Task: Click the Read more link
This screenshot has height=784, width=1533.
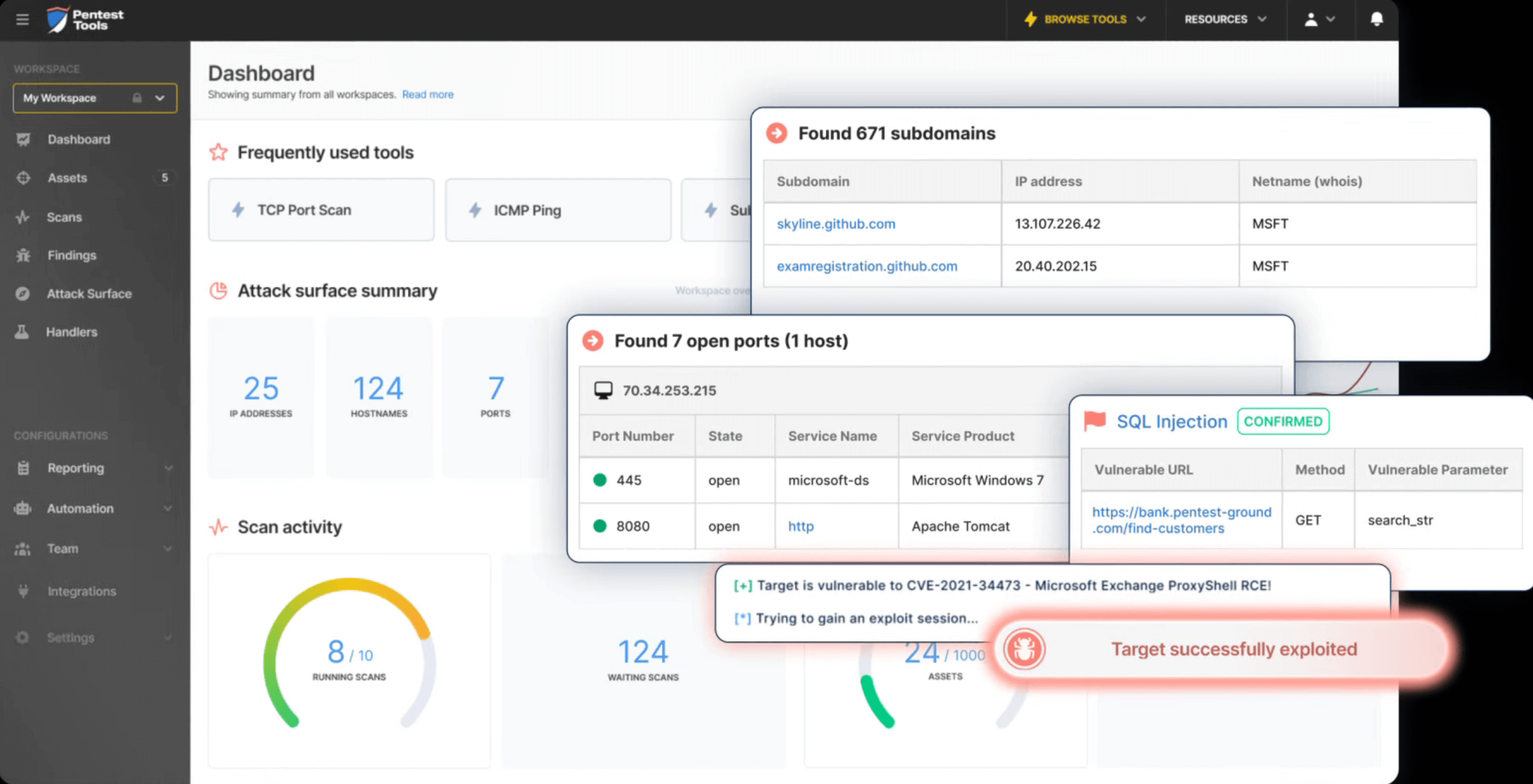Action: (x=427, y=94)
